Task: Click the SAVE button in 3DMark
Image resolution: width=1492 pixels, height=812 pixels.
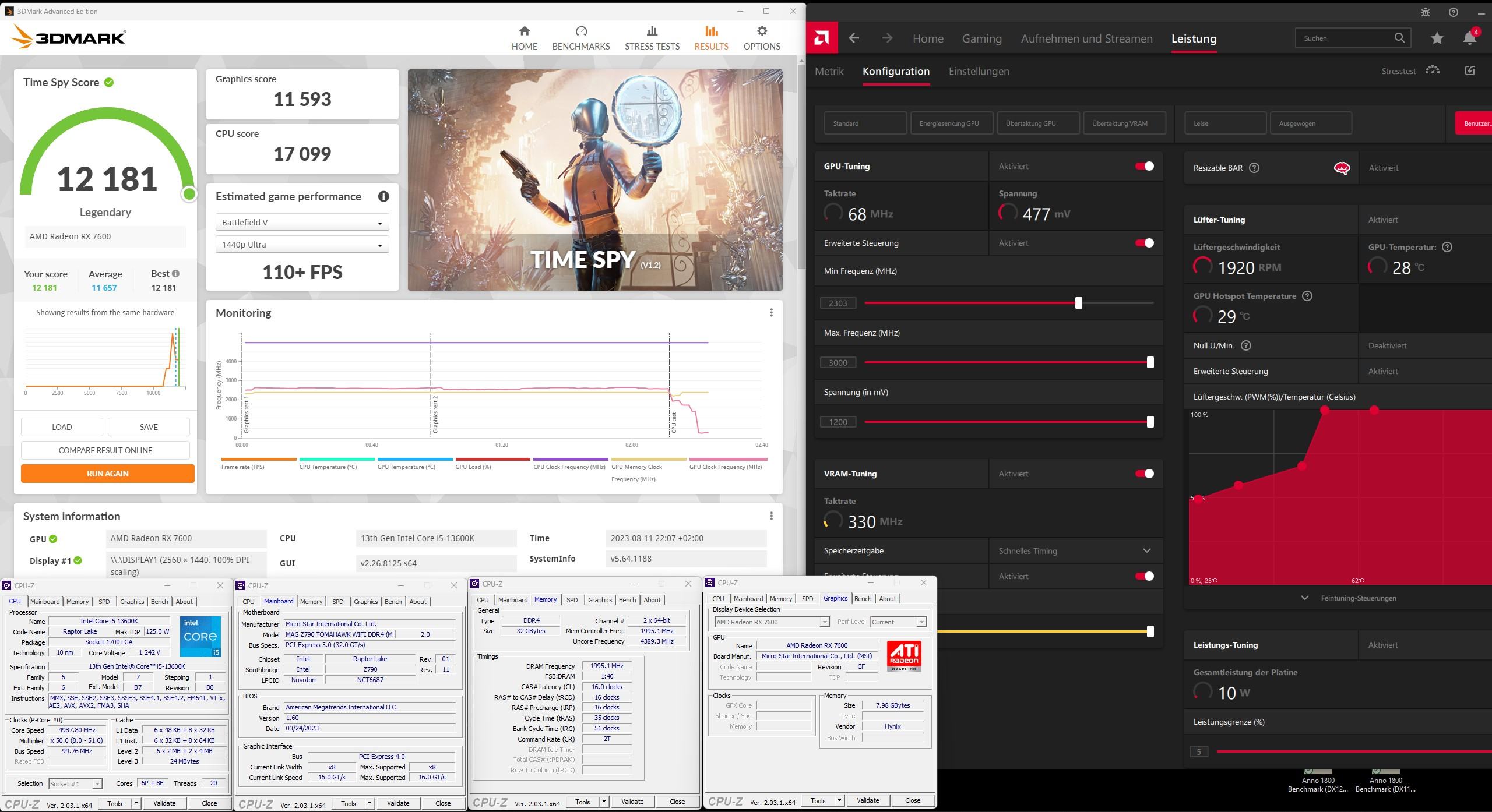Action: 149,427
